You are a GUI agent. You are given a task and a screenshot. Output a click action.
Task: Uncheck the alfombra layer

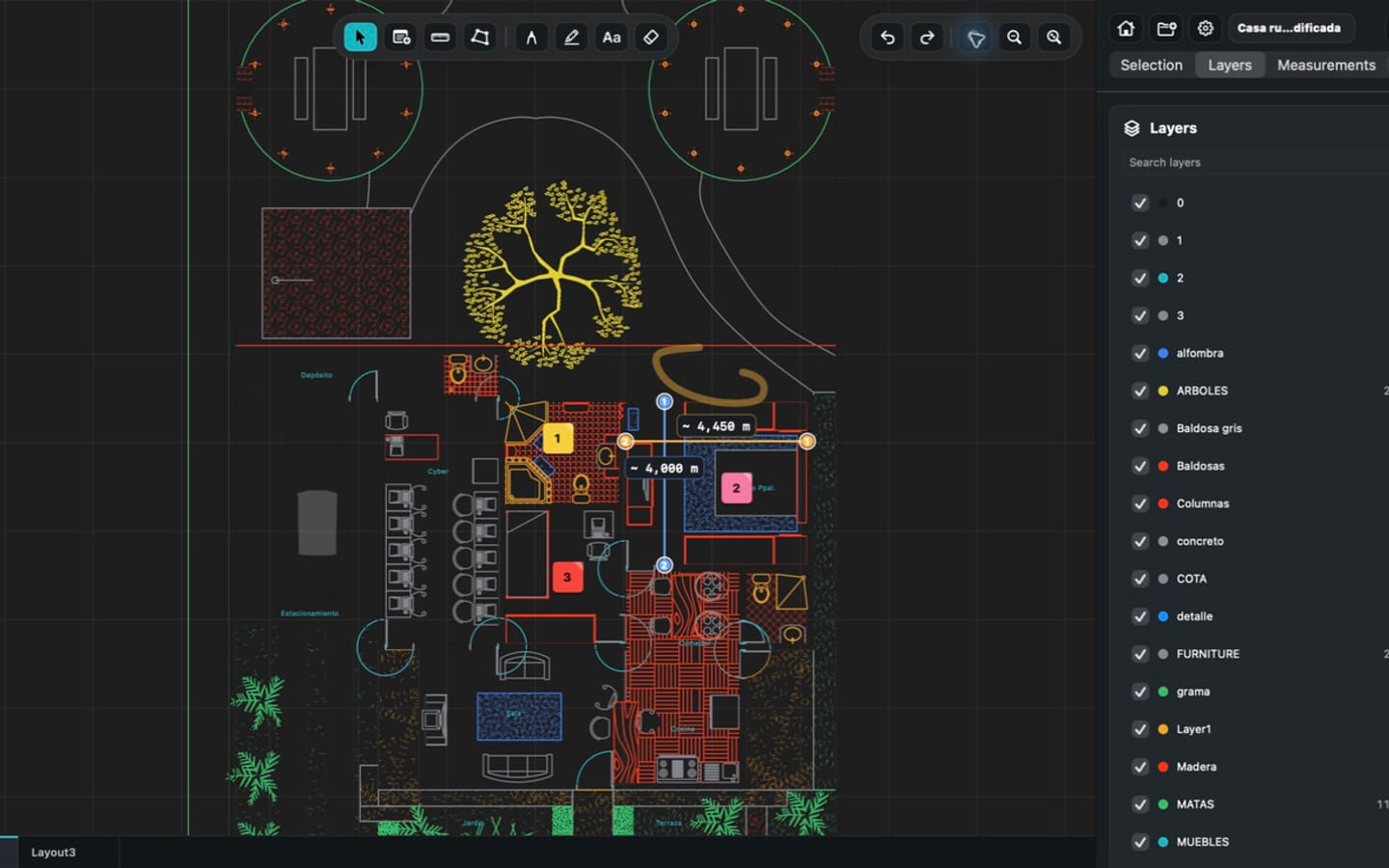1140,353
